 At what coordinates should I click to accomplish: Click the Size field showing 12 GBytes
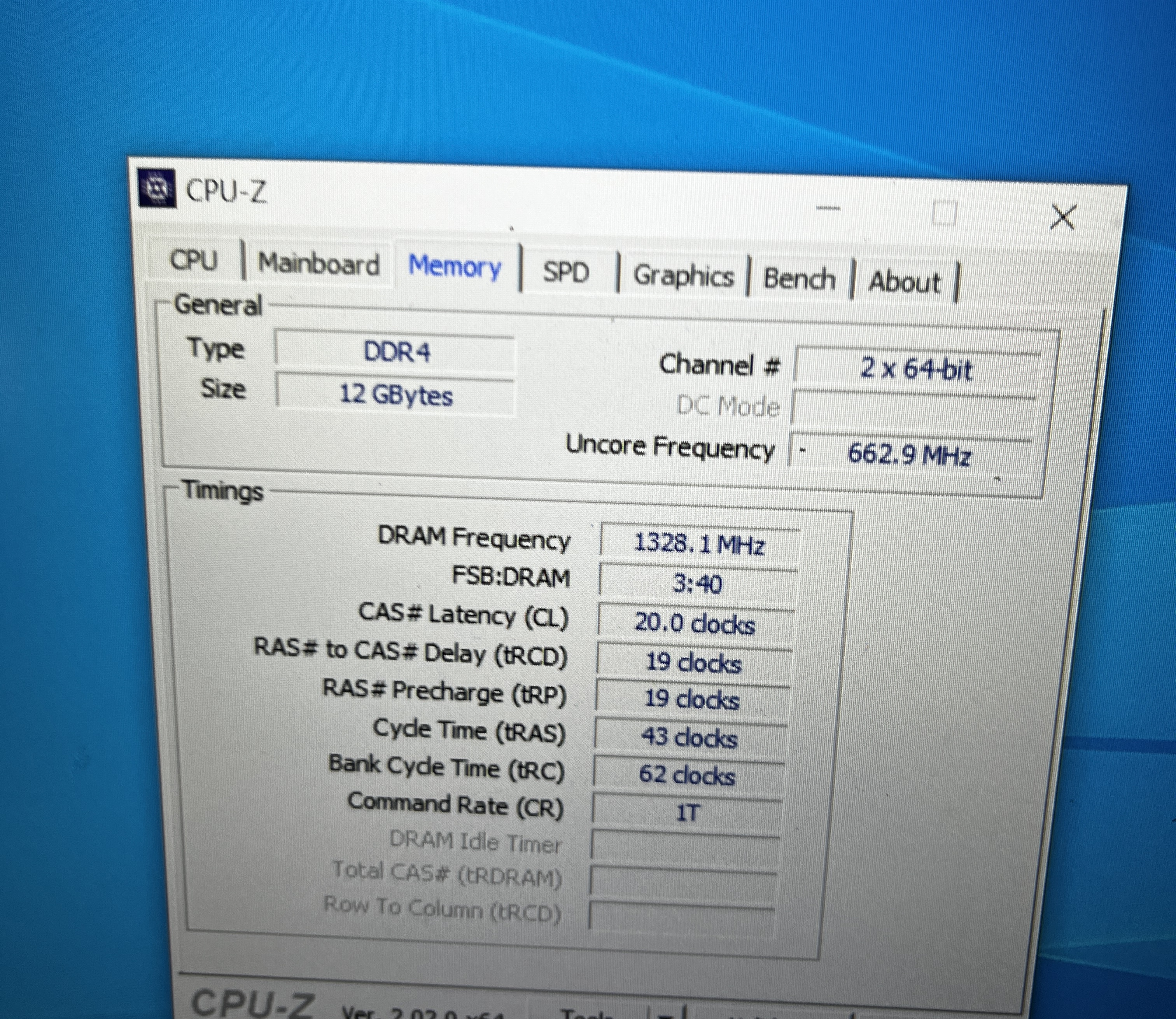click(396, 395)
